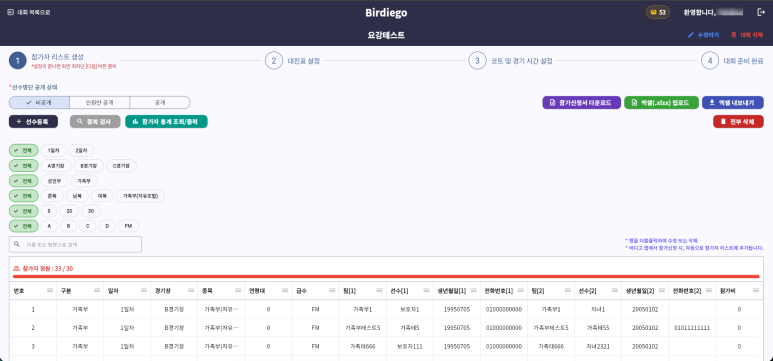Screen dimensions: 773x361
Task: Click the 선수등록 button
Action: 34,122
